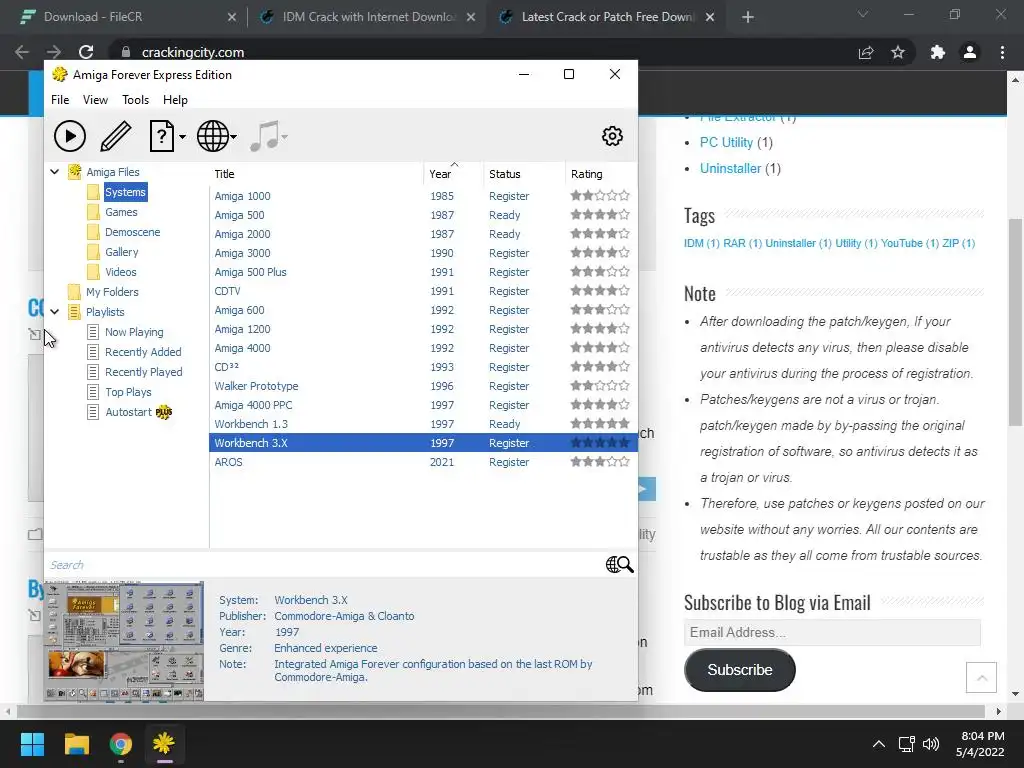Open the dropdown arrow next to globe icon
Screen dimensions: 1024x768
(234, 137)
